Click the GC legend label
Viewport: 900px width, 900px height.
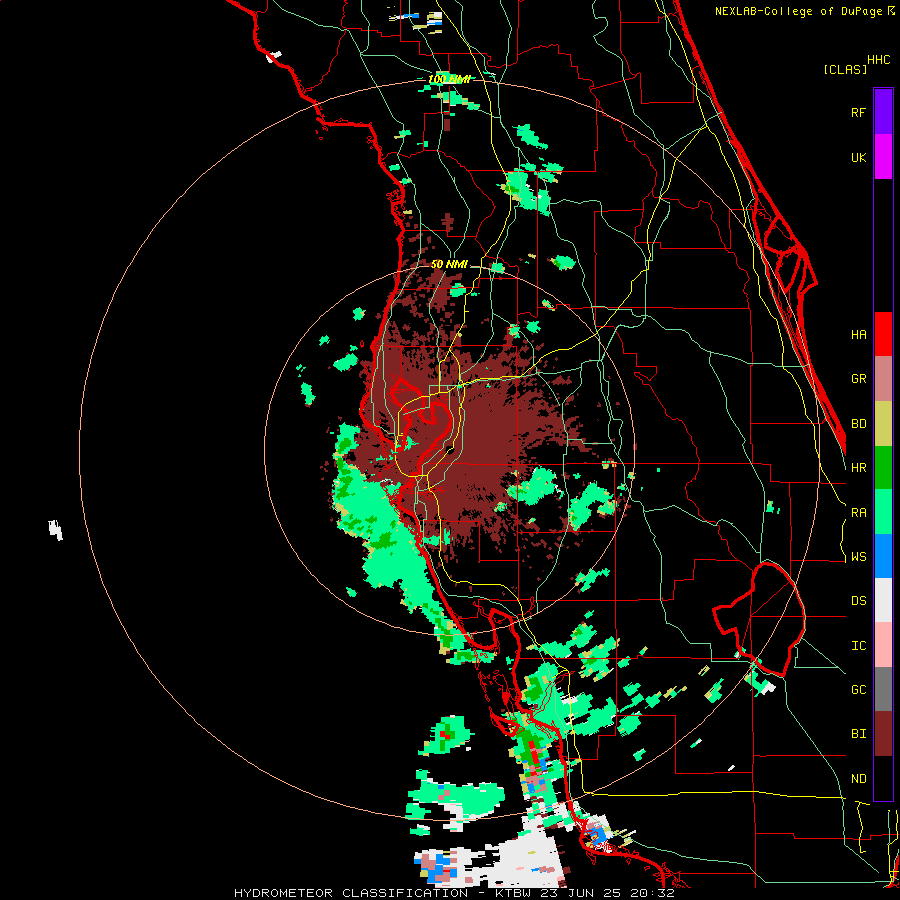[858, 690]
